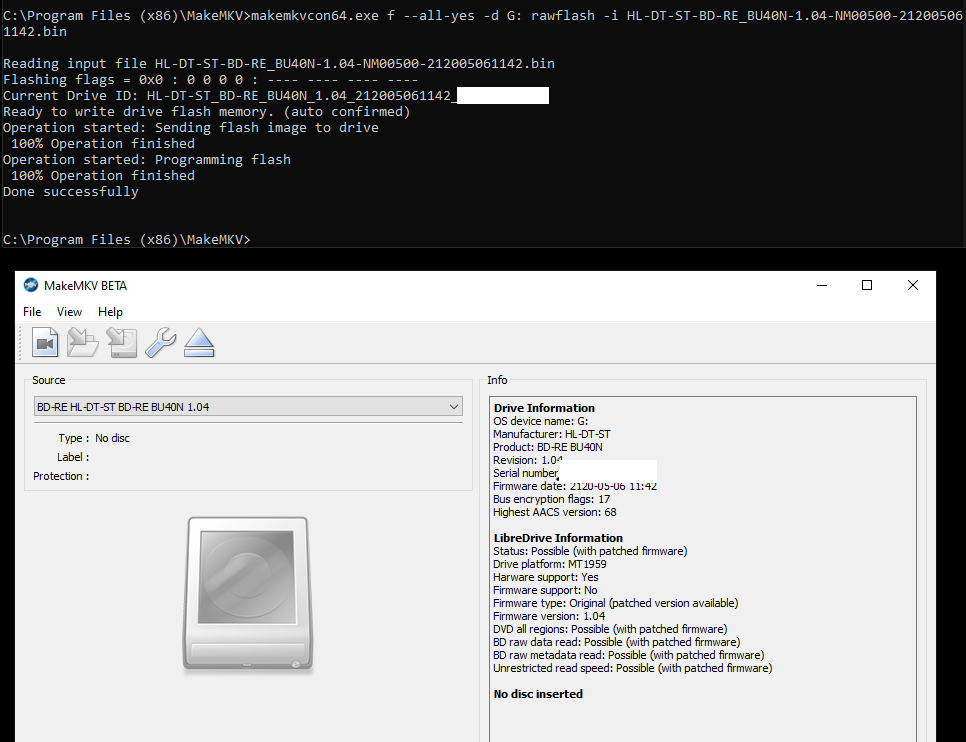
Task: Eject the disc using the triangle icon
Action: (x=199, y=343)
